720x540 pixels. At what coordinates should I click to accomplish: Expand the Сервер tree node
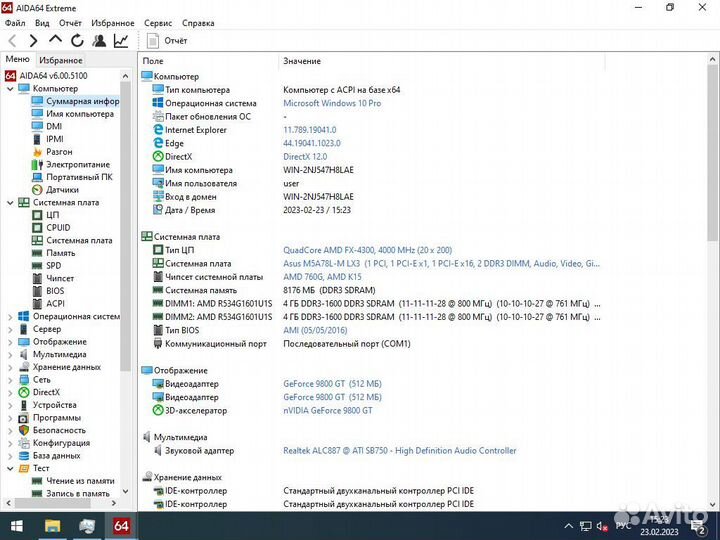(x=10, y=329)
